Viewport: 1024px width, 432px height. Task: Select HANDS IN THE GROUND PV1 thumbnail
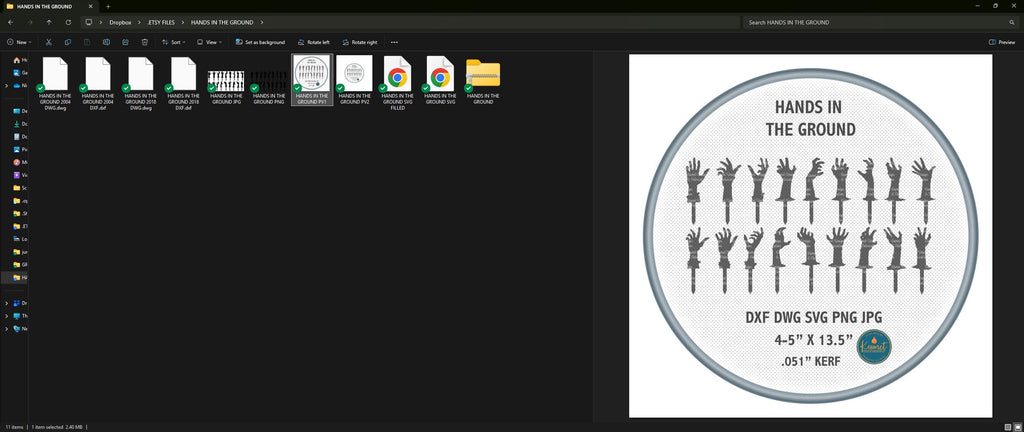[x=312, y=80]
